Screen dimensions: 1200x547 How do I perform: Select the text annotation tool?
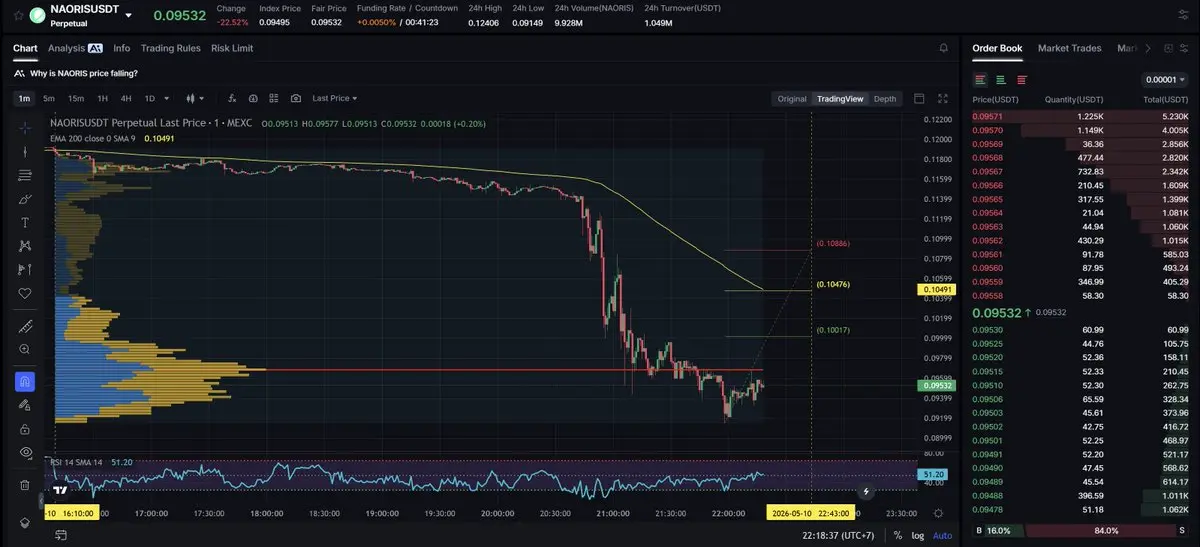(x=26, y=222)
